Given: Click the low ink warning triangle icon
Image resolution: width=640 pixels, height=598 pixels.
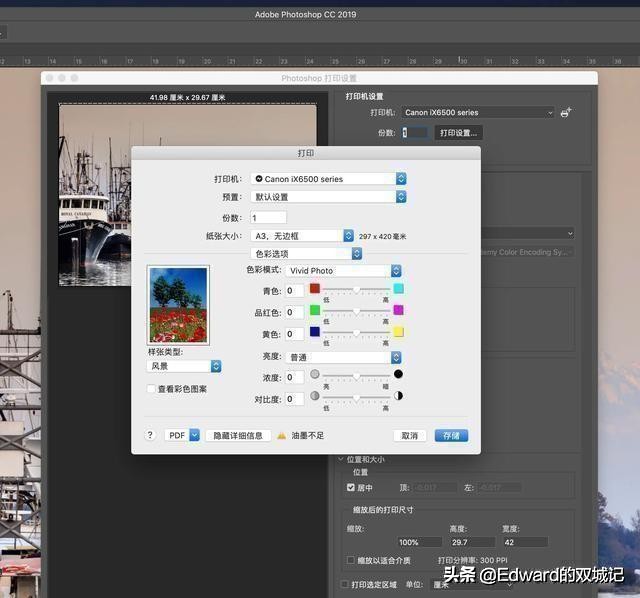Looking at the screenshot, I should click(x=282, y=436).
